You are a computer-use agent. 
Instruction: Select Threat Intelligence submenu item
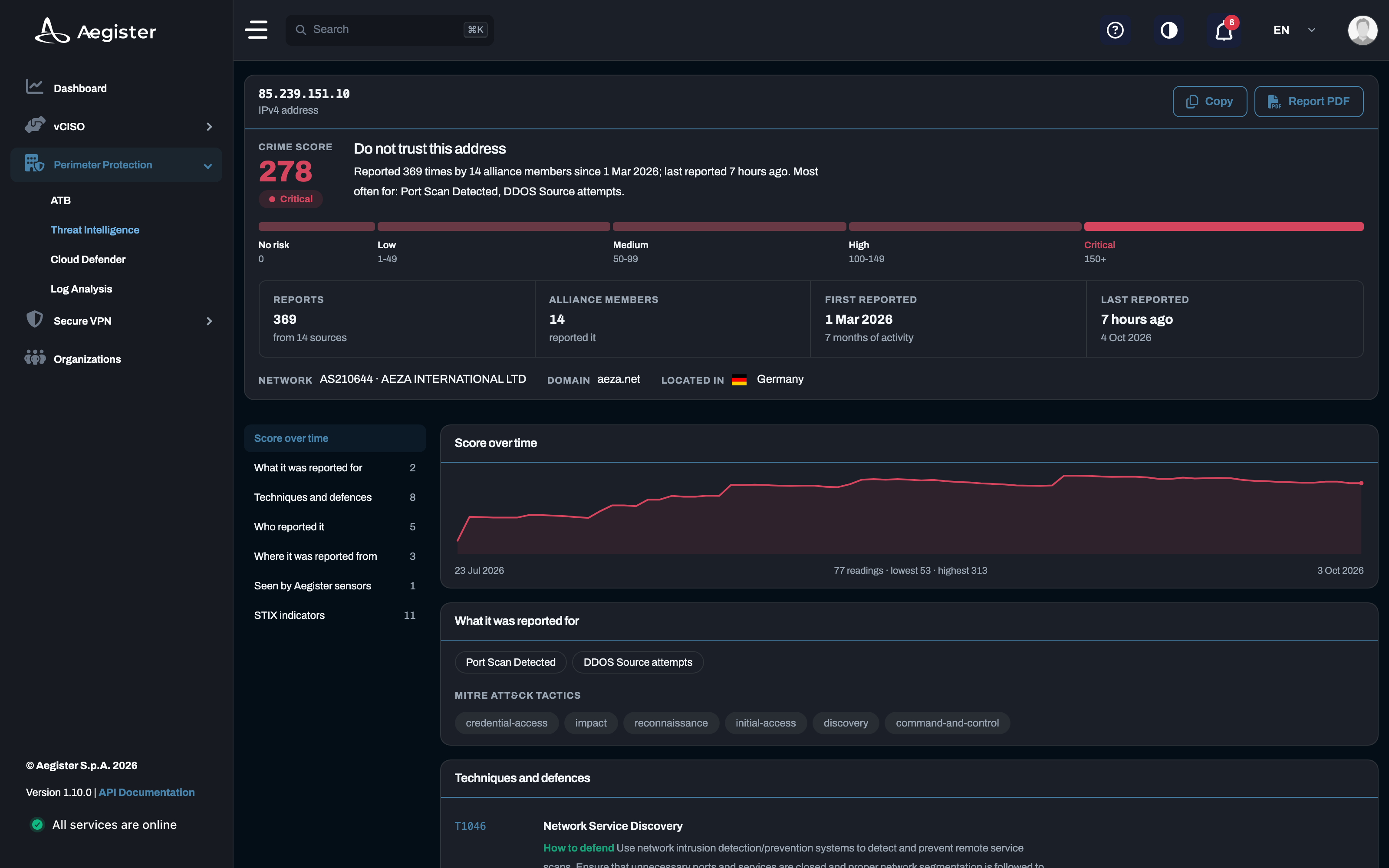(x=95, y=230)
